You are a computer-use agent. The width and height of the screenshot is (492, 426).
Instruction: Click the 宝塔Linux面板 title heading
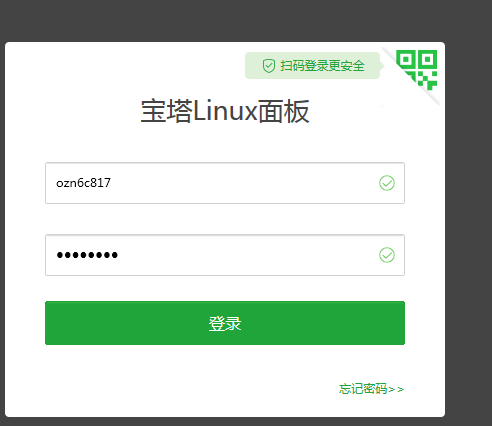[x=225, y=111]
